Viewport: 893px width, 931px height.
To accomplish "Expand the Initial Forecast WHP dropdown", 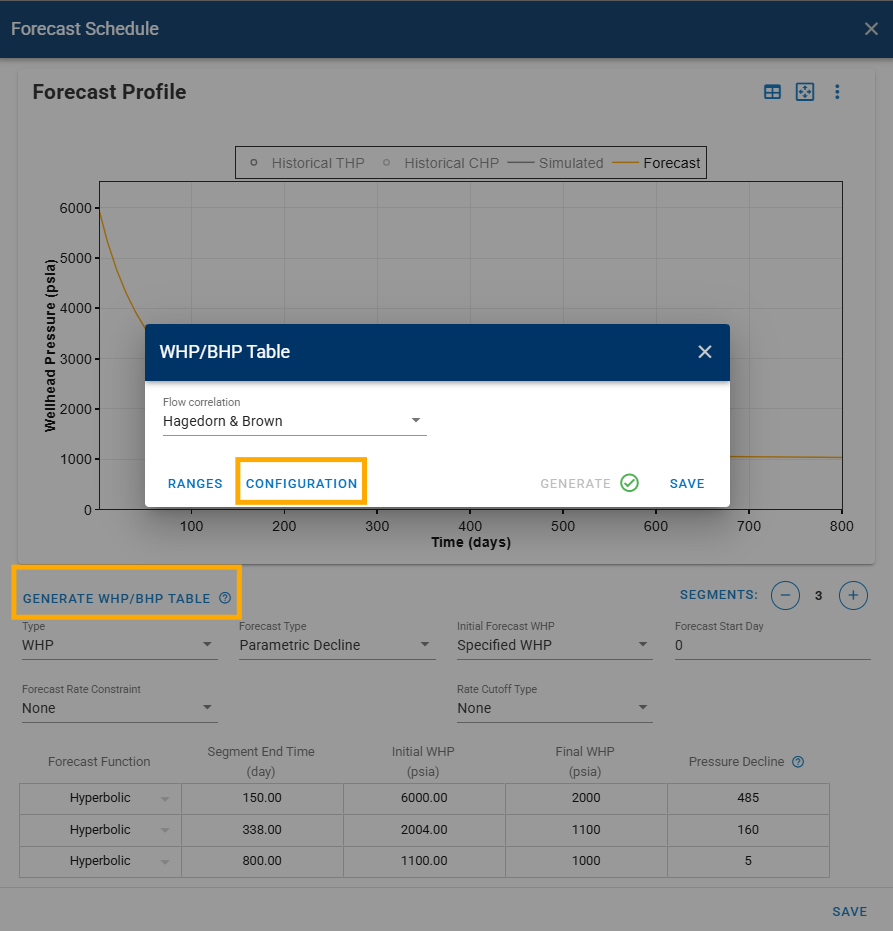I will [x=554, y=646].
